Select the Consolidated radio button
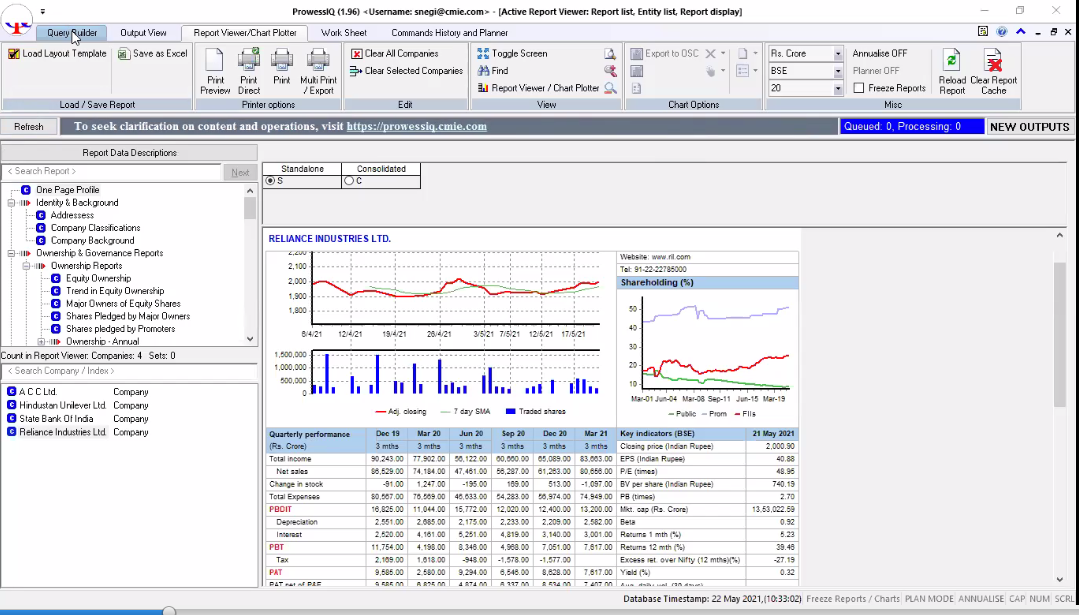Image resolution: width=1079 pixels, height=615 pixels. [x=349, y=181]
